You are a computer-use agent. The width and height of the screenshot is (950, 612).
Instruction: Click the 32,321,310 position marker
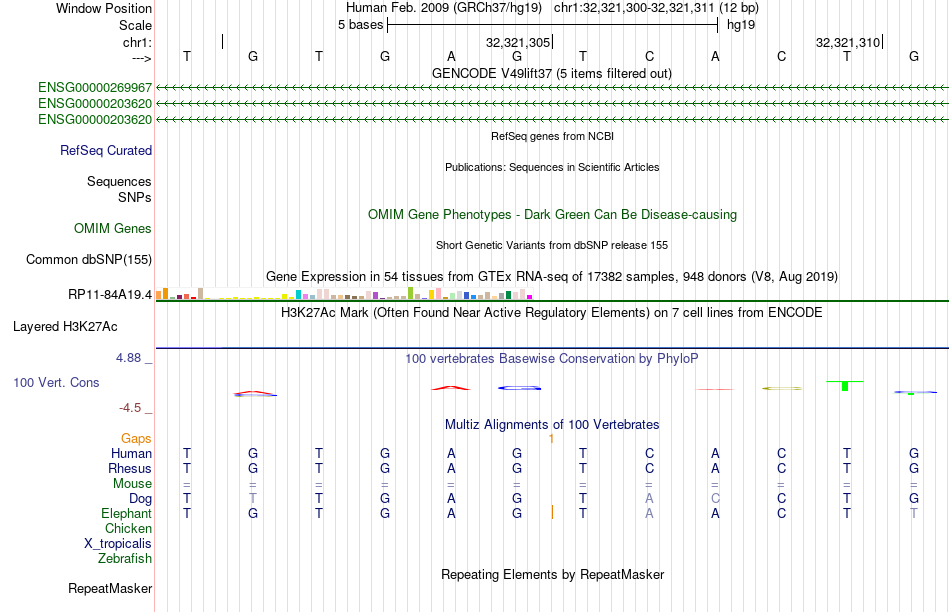coord(848,42)
